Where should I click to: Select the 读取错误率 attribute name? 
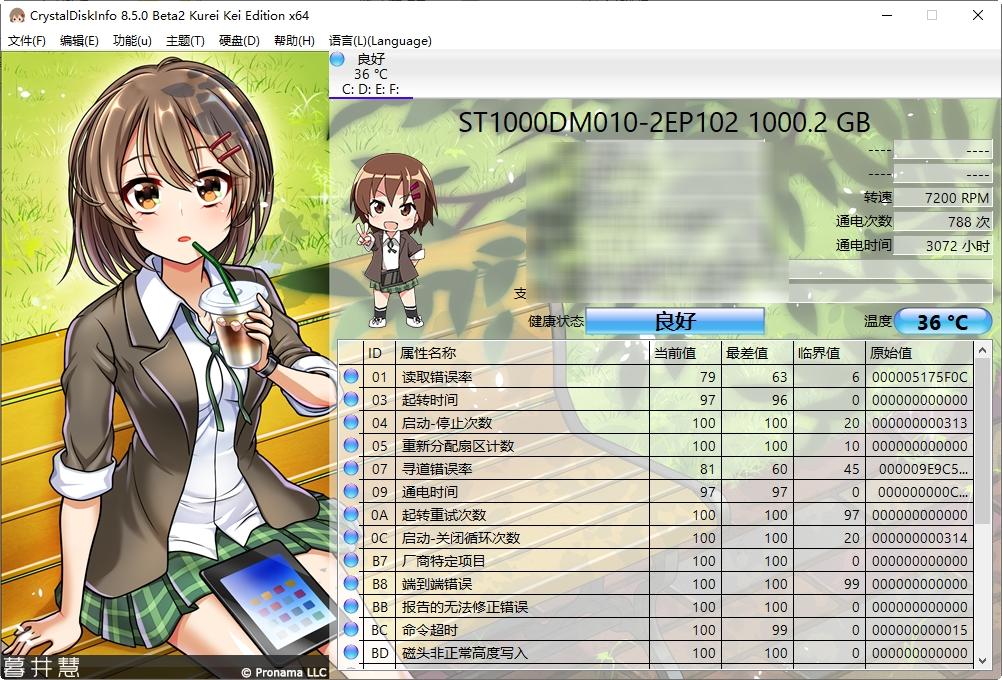pos(437,377)
